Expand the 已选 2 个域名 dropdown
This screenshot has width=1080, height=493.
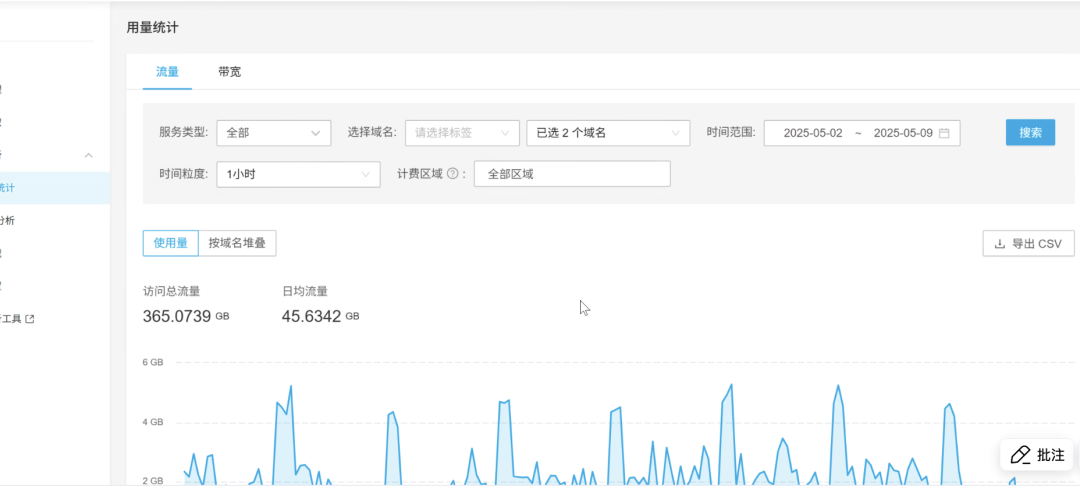point(608,133)
